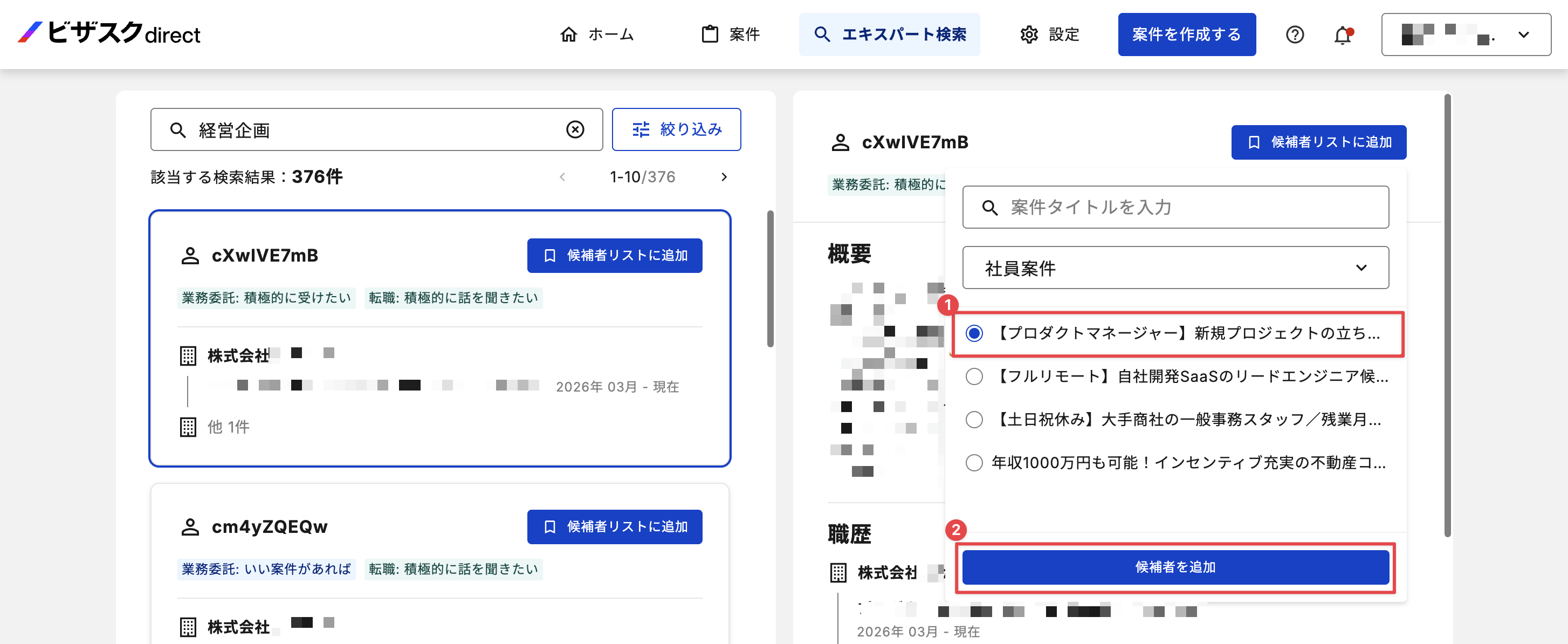Screen dimensions: 1568x644
Task: Go to previous results page arrow
Action: coord(562,176)
